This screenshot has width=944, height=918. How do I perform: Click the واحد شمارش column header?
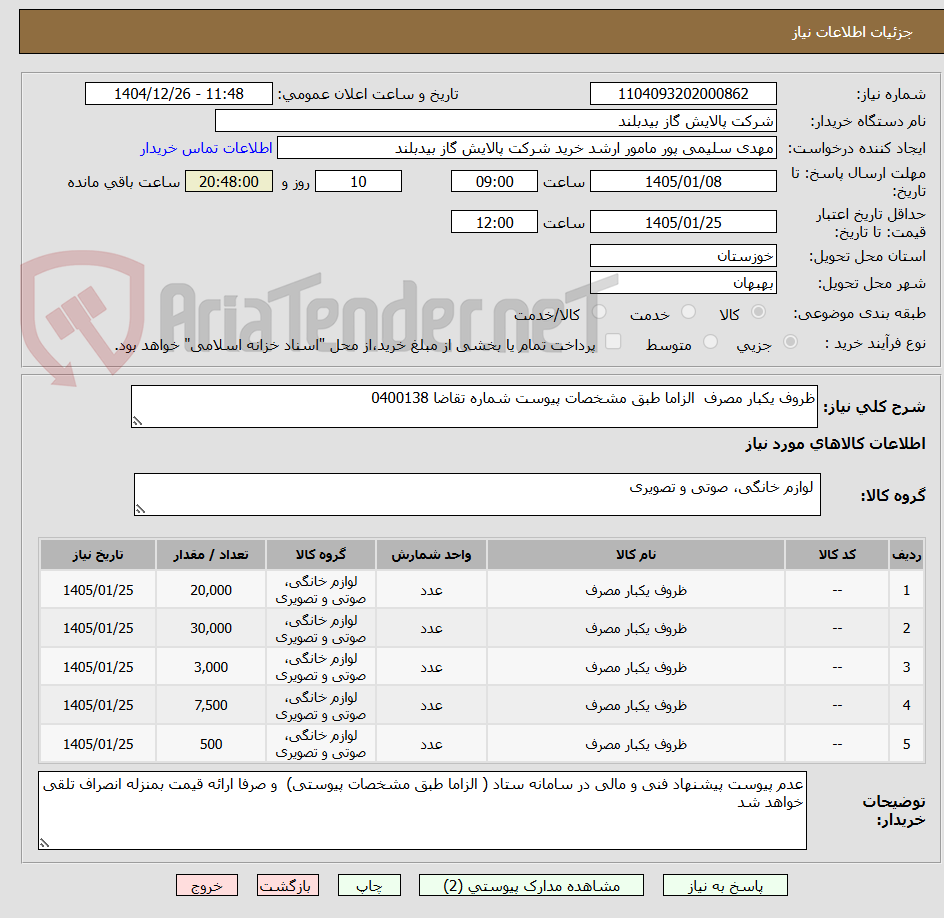click(x=431, y=554)
